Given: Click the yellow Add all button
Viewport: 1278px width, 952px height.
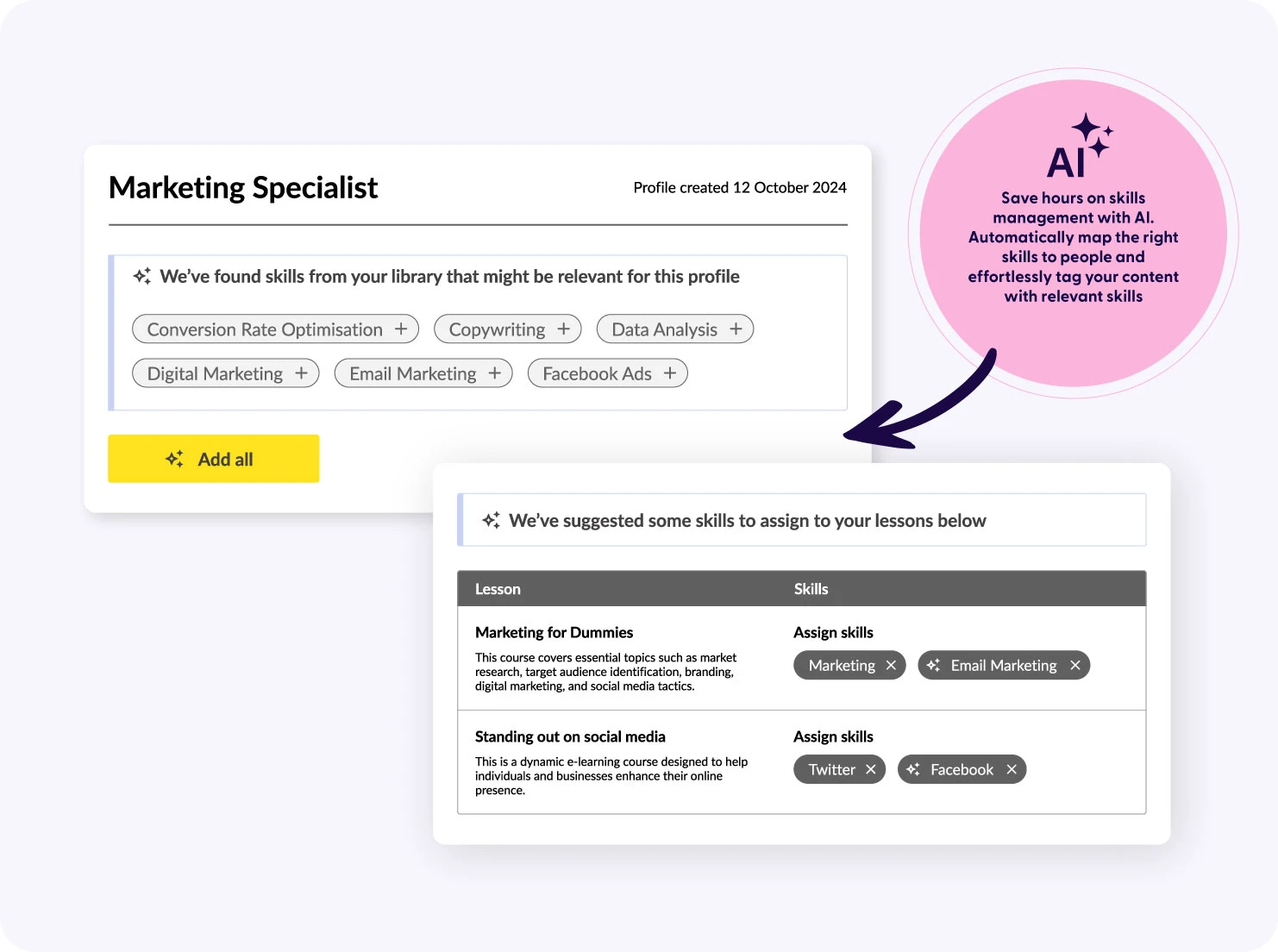Looking at the screenshot, I should click(x=213, y=459).
